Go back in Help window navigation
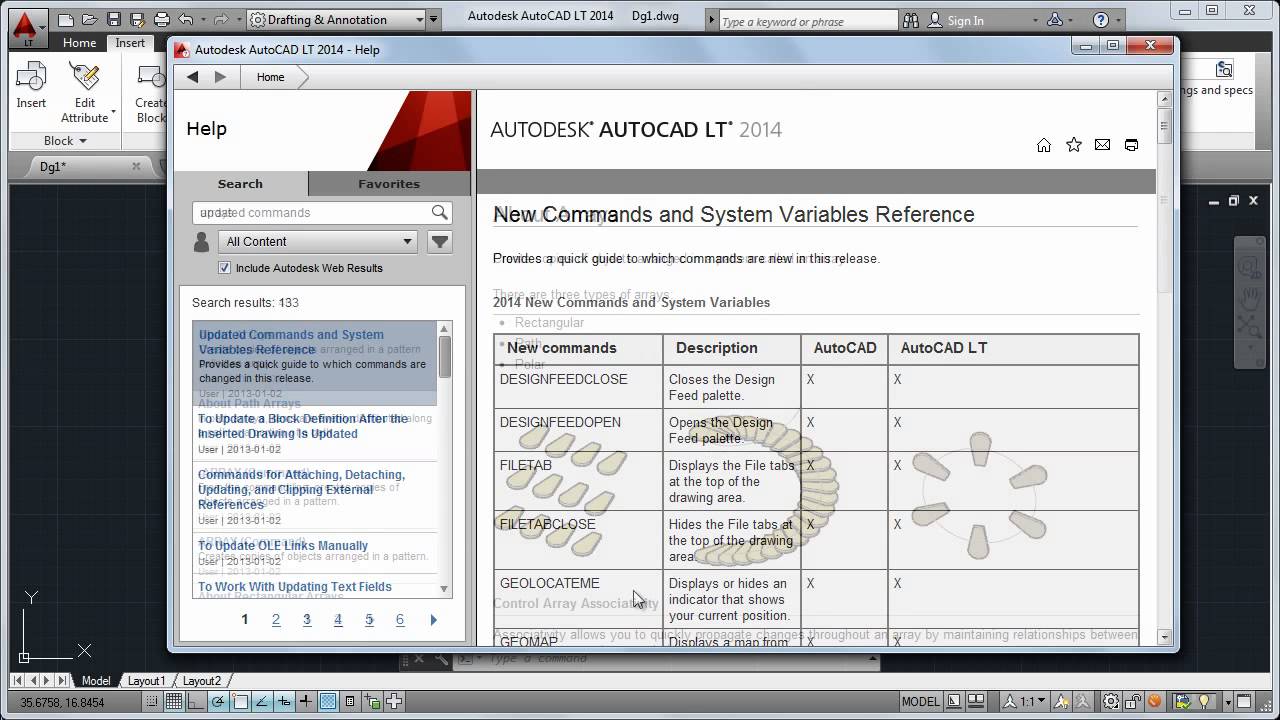The width and height of the screenshot is (1280, 720). (193, 77)
